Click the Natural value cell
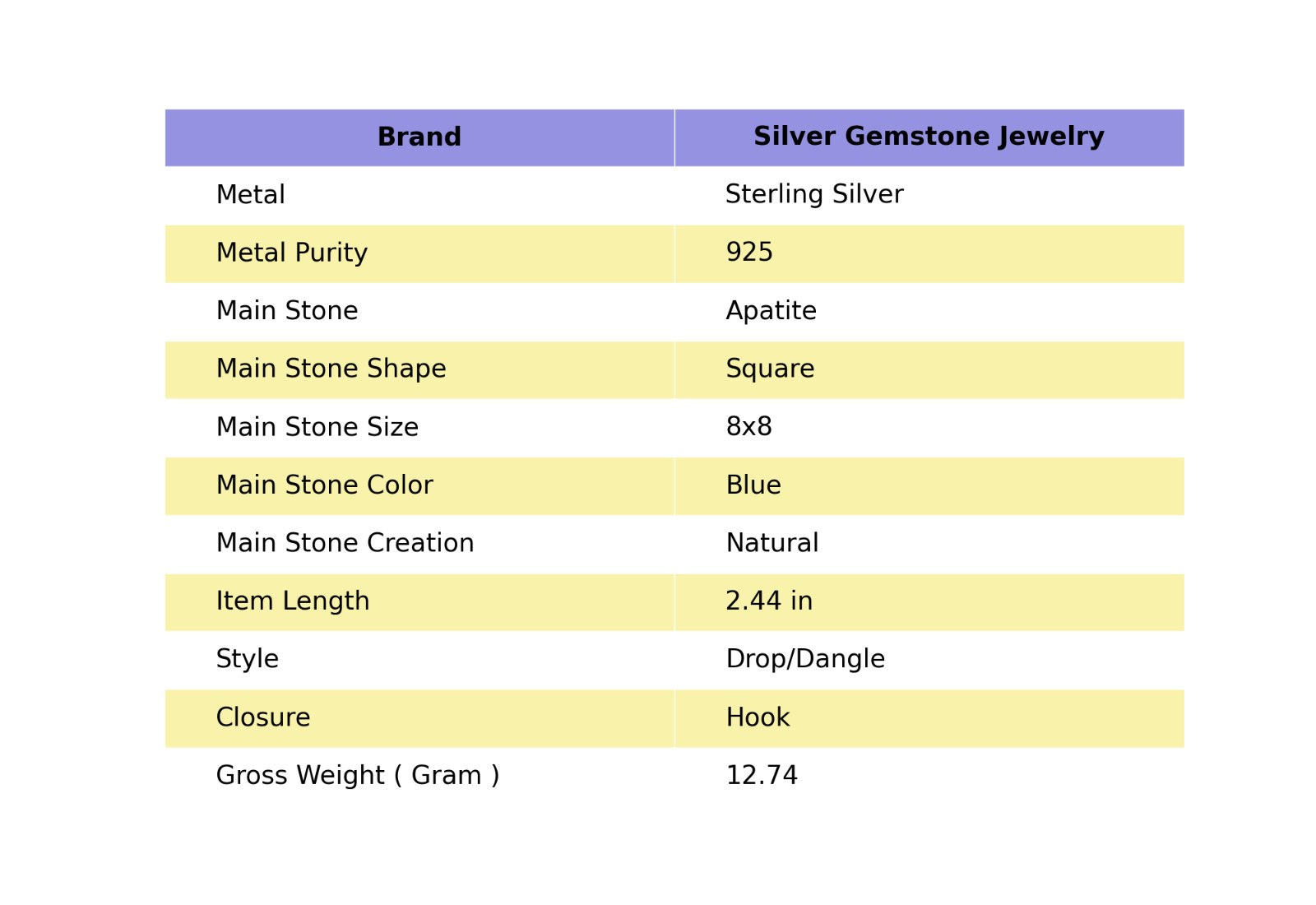Image resolution: width=1316 pixels, height=905 pixels. [929, 545]
